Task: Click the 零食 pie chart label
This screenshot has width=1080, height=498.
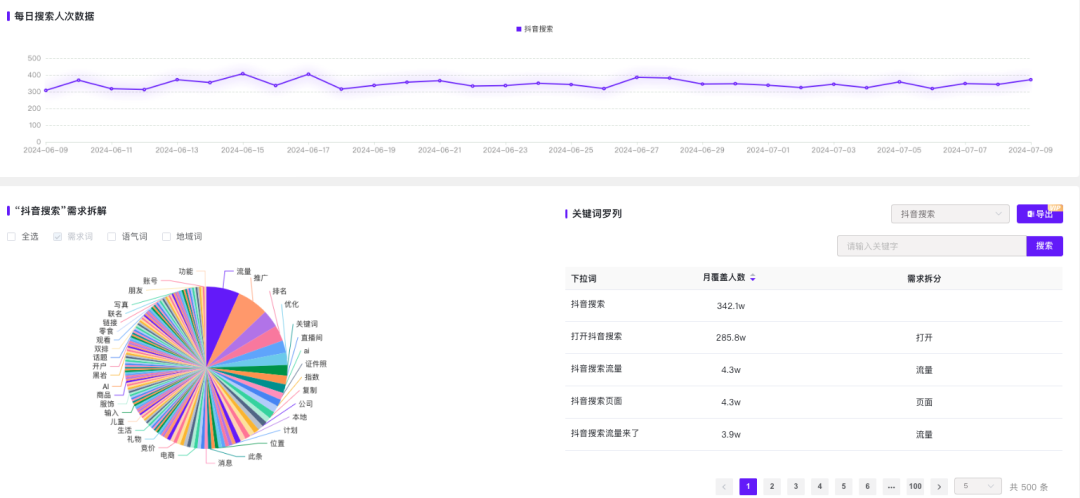Action: (x=105, y=331)
